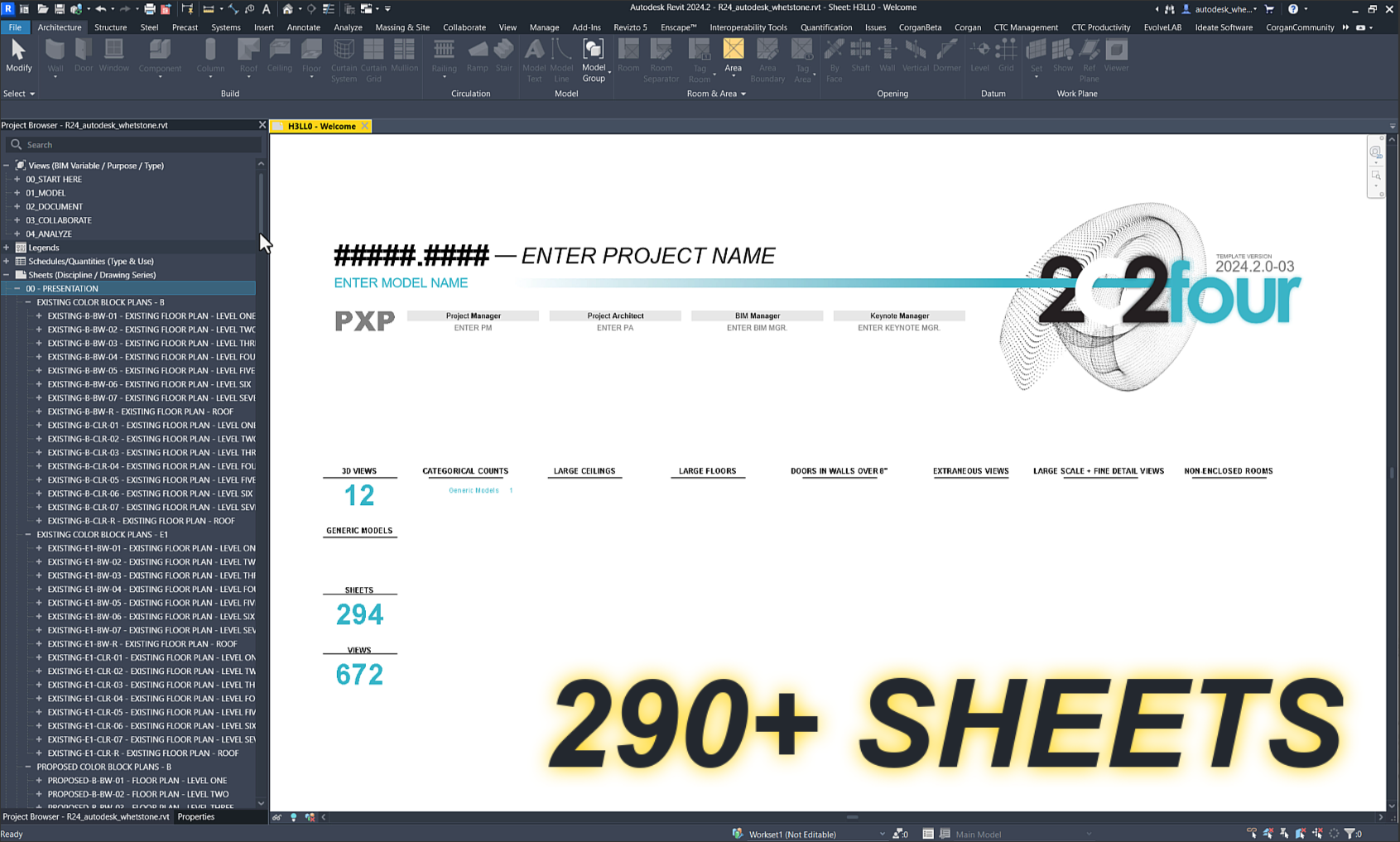Click the Project Browser vertical scrollbar thumb

[261, 204]
